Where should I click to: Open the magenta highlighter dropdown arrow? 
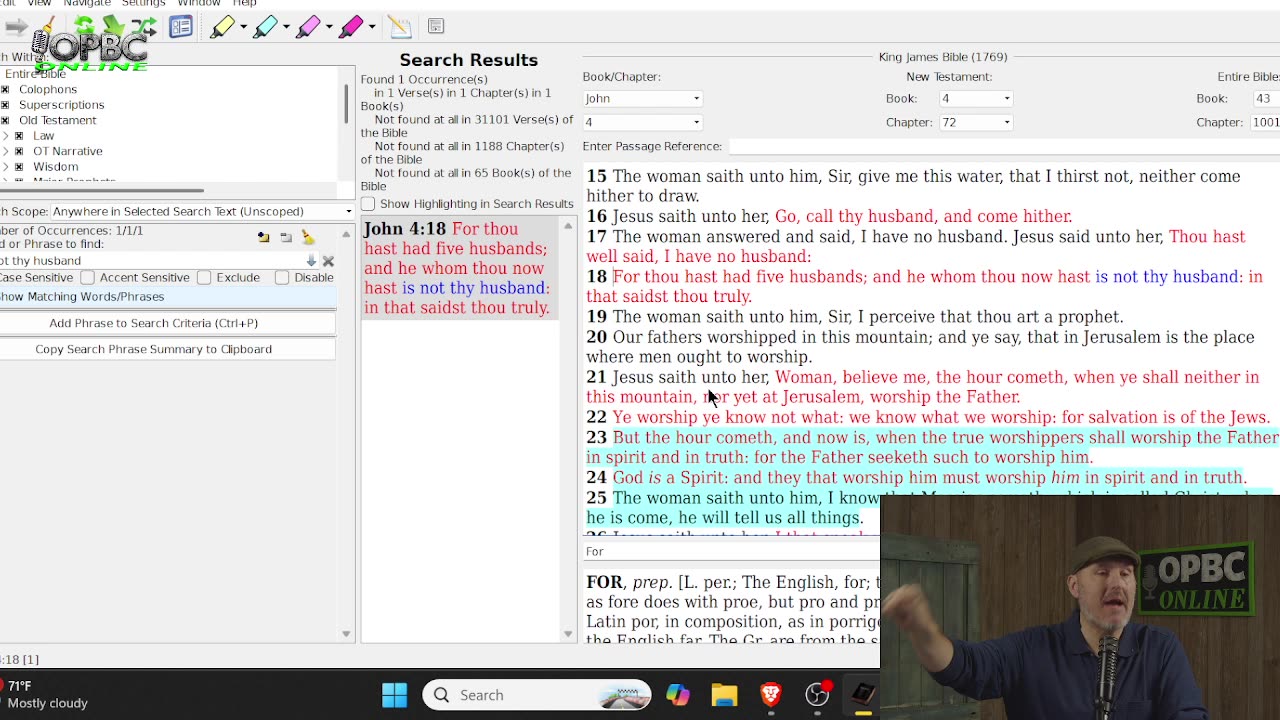tap(370, 27)
